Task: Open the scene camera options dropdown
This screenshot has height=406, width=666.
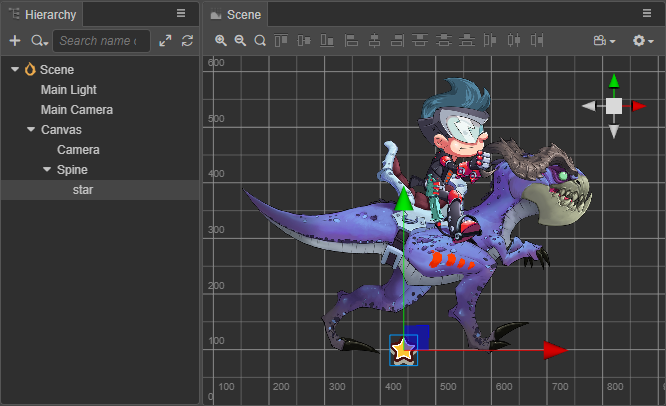Action: point(603,41)
